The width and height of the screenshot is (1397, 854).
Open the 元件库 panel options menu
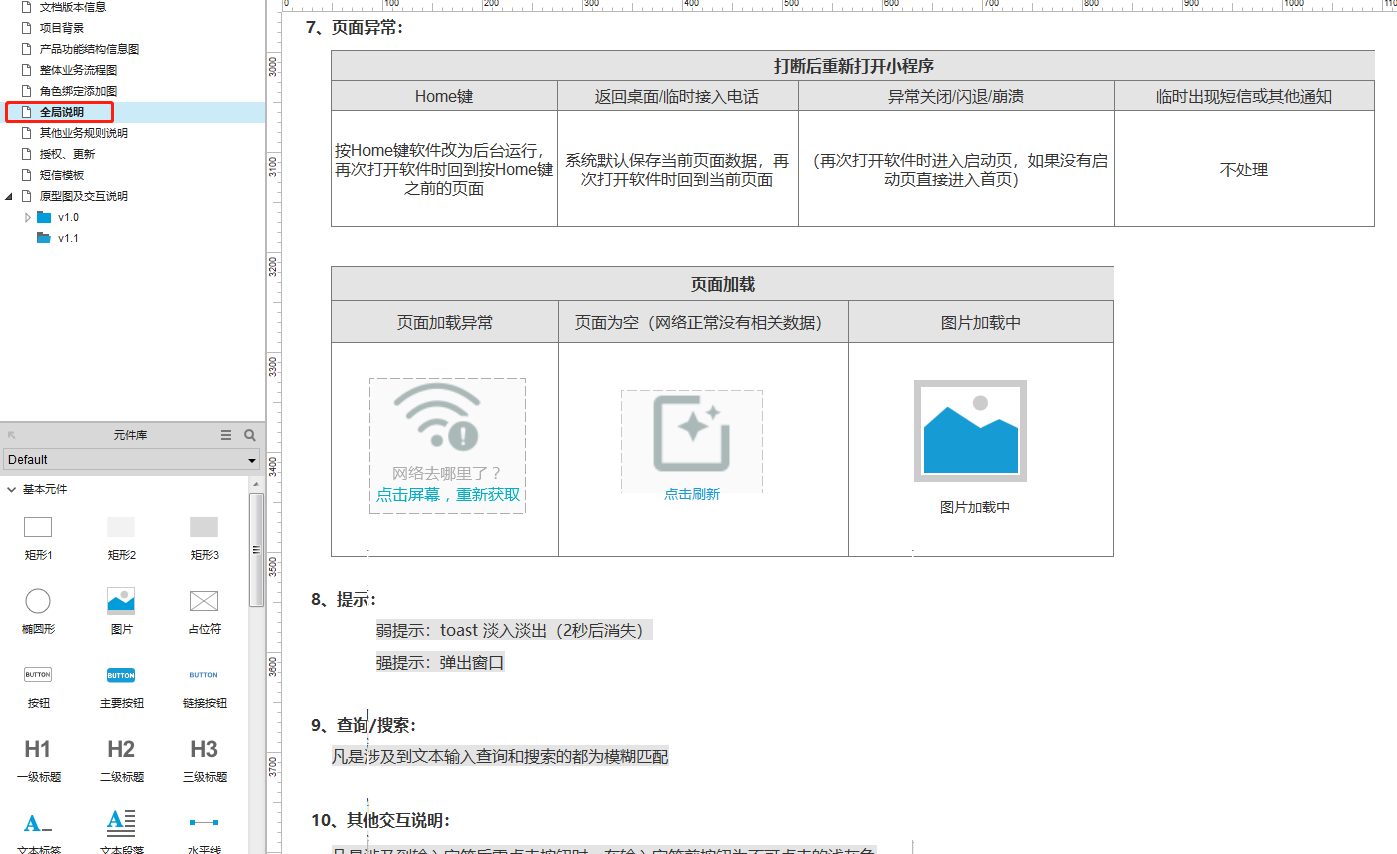(225, 435)
